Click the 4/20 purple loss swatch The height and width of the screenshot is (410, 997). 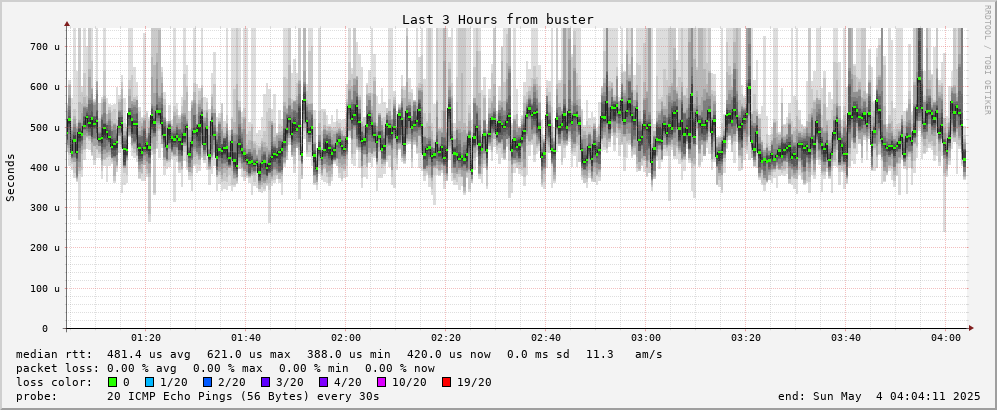[322, 382]
